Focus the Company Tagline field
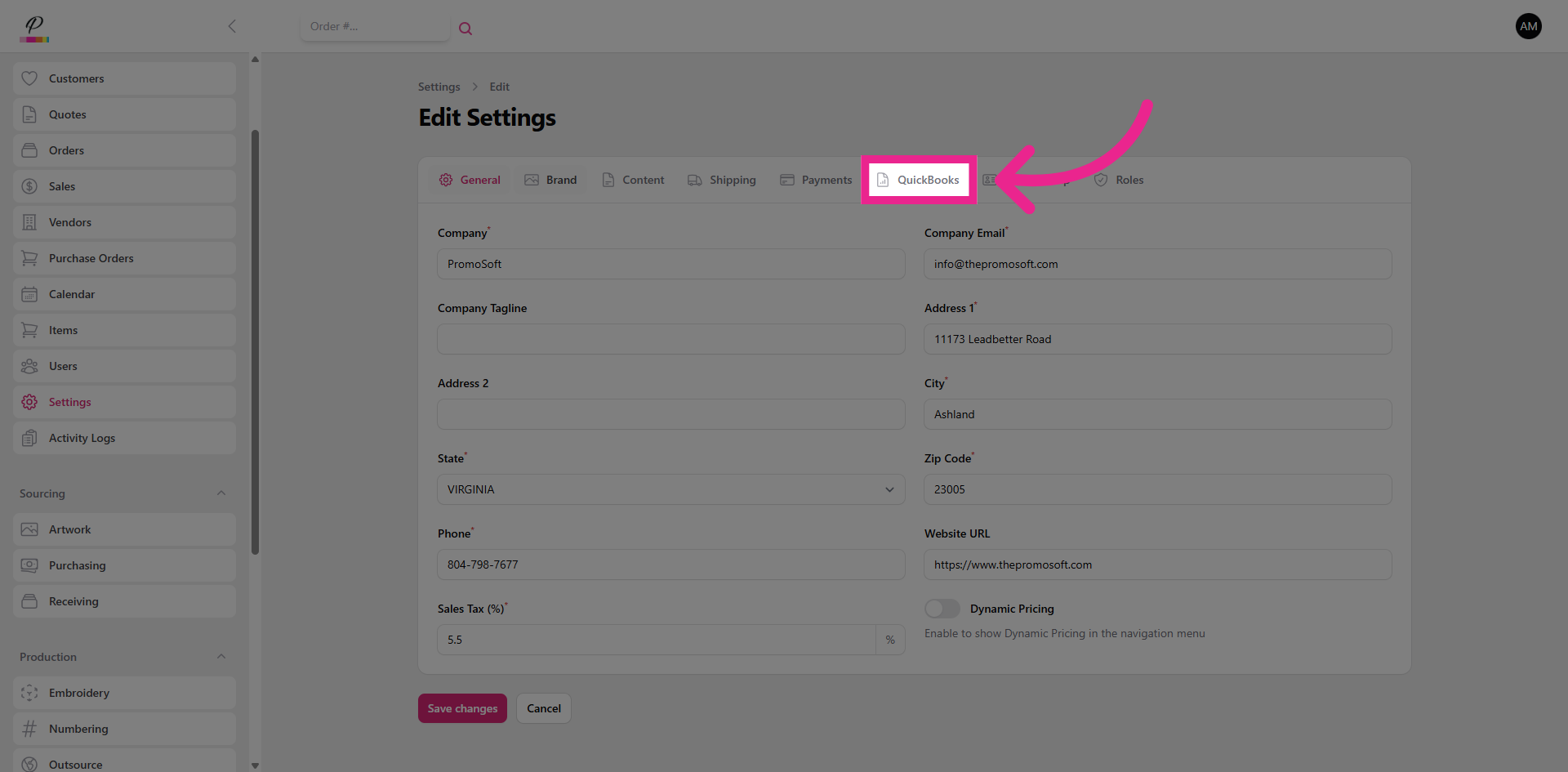This screenshot has height=772, width=1568. click(670, 339)
